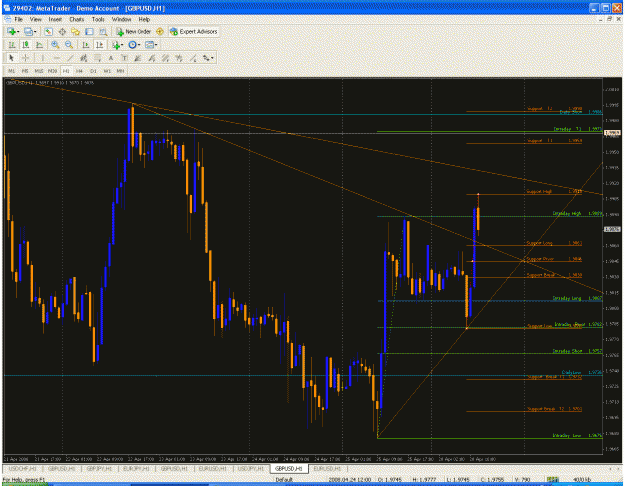The image size is (625, 486).
Task: Switch to the USDJPY,H1 chart tab
Action: [251, 469]
